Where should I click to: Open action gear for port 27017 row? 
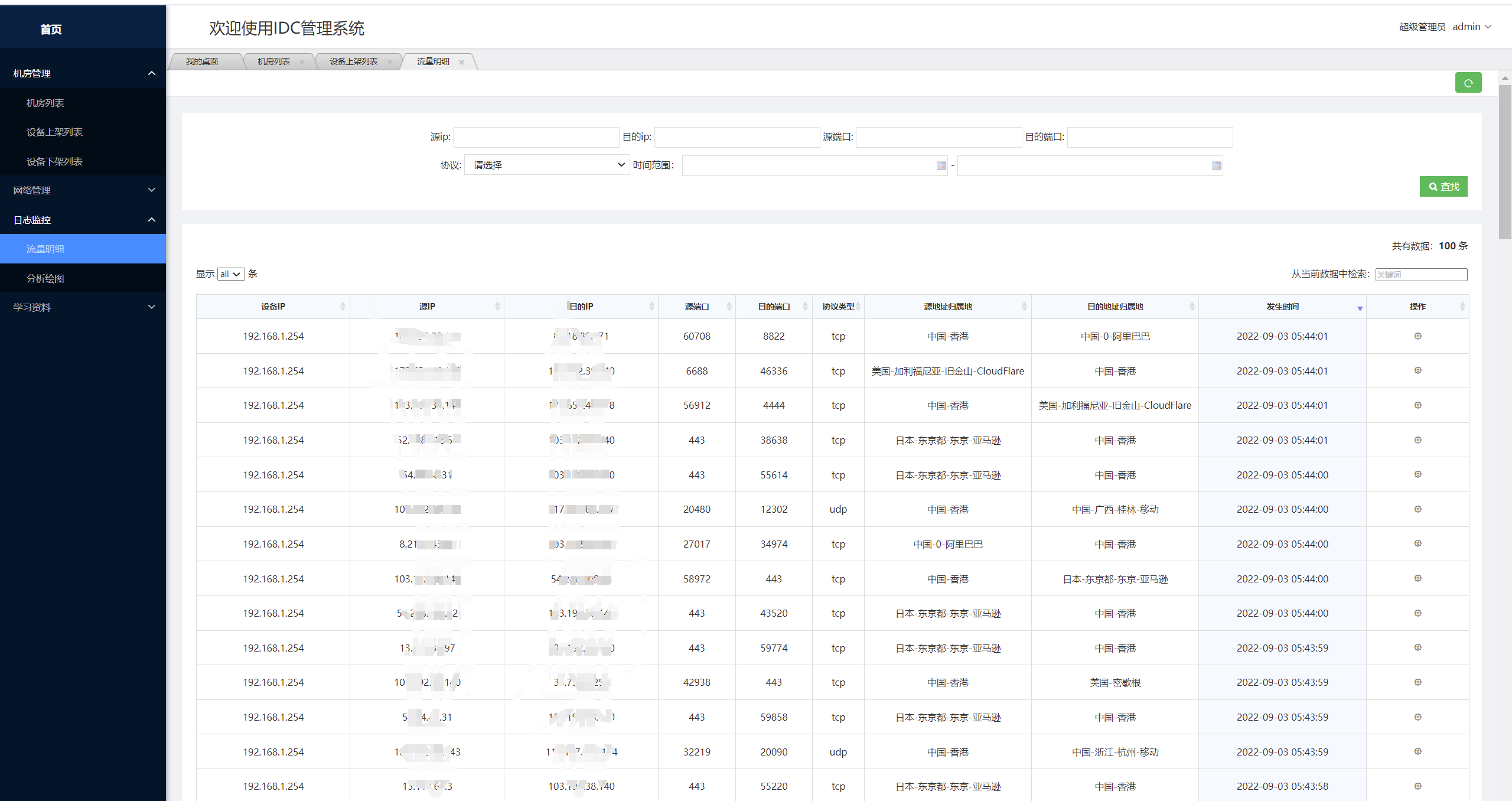(x=1417, y=543)
